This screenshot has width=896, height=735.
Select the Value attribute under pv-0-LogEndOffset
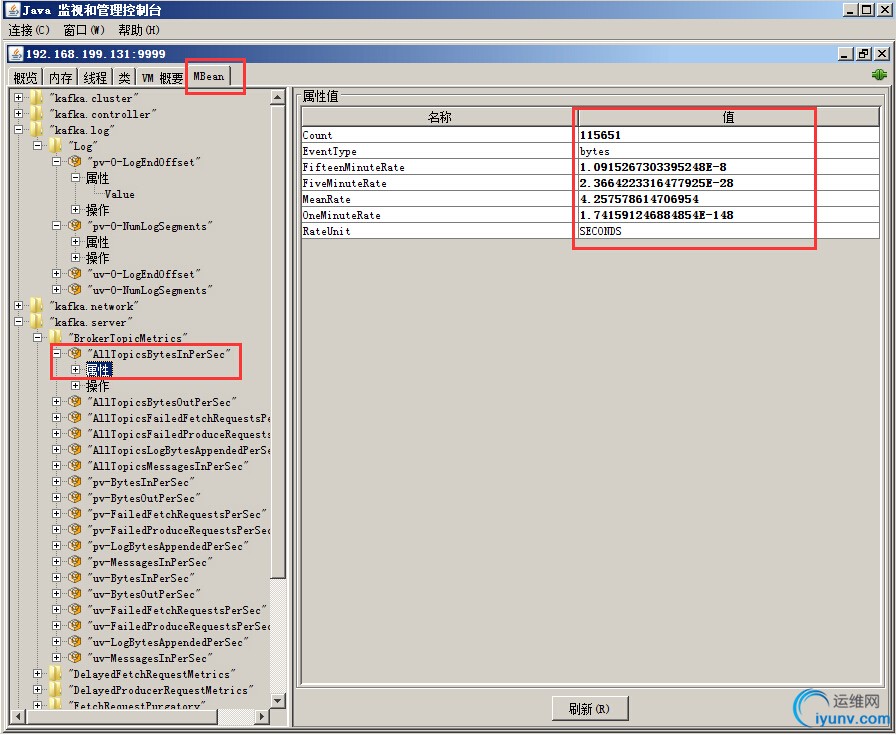pyautogui.click(x=119, y=194)
